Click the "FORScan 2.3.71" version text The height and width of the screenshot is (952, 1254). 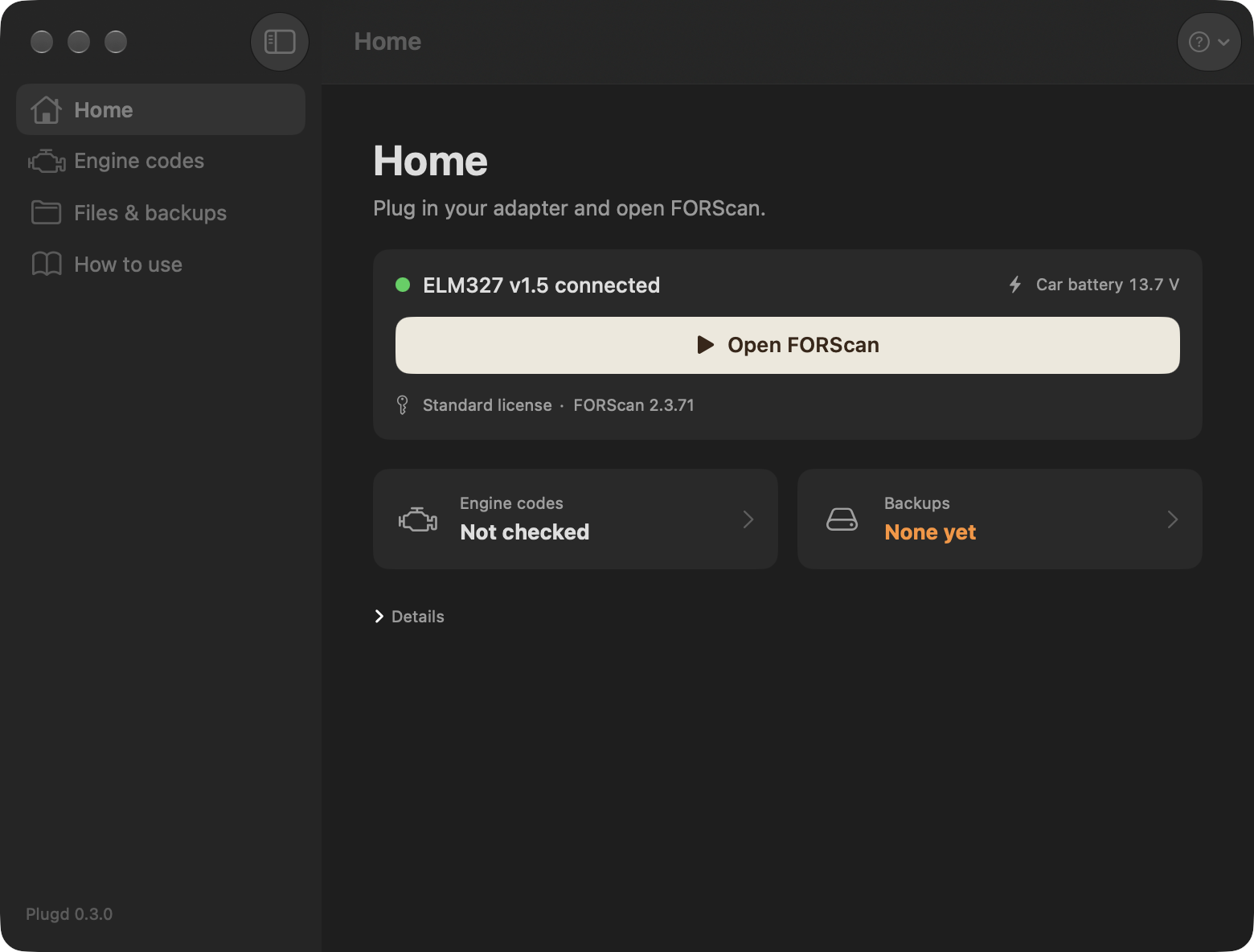click(633, 405)
